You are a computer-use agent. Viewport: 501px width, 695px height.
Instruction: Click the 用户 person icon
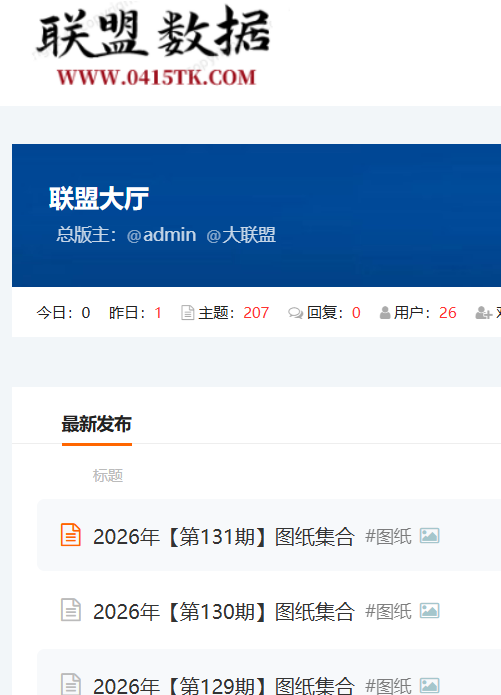coord(385,313)
